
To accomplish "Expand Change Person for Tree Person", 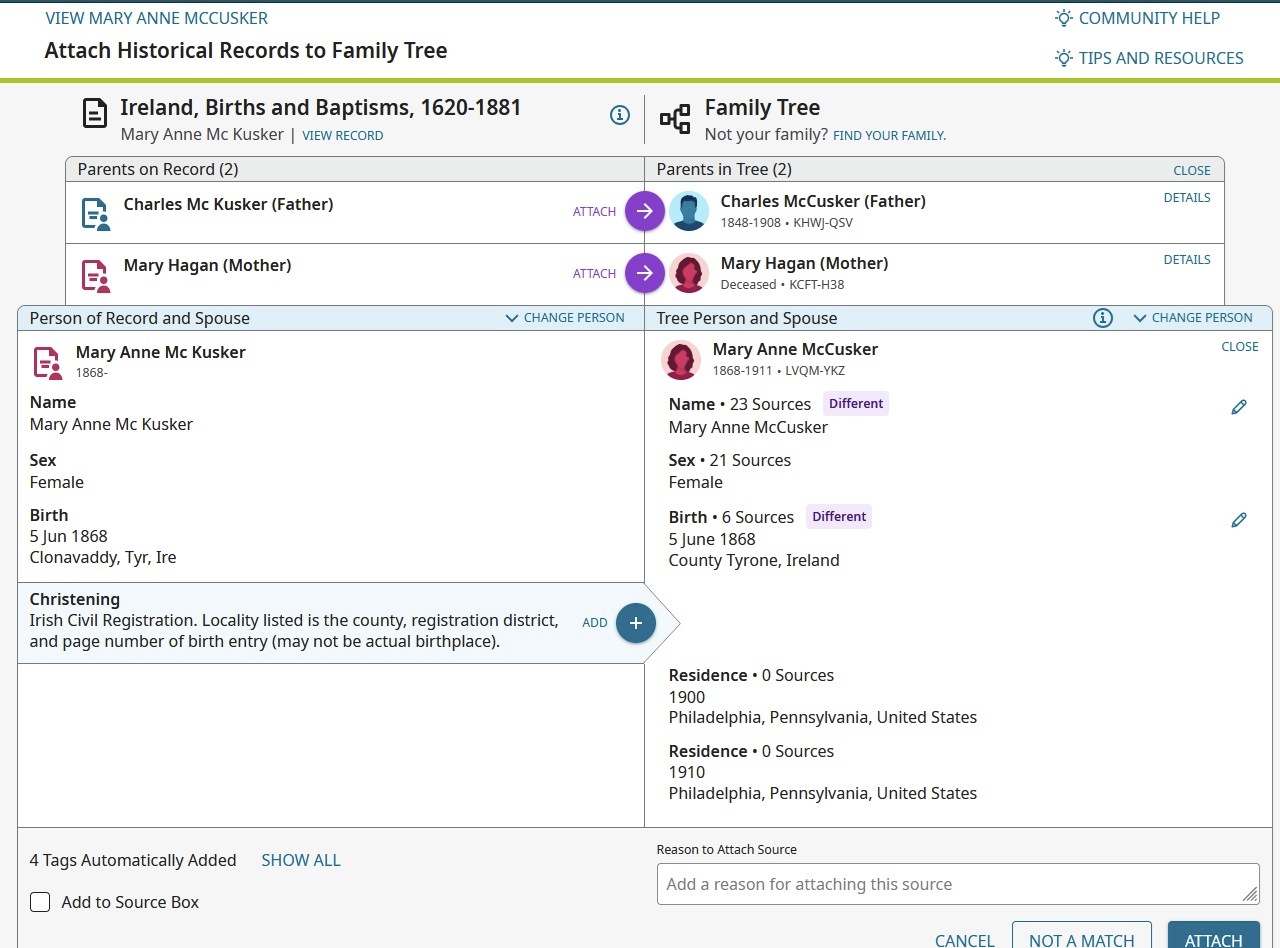I will click(x=1193, y=318).
